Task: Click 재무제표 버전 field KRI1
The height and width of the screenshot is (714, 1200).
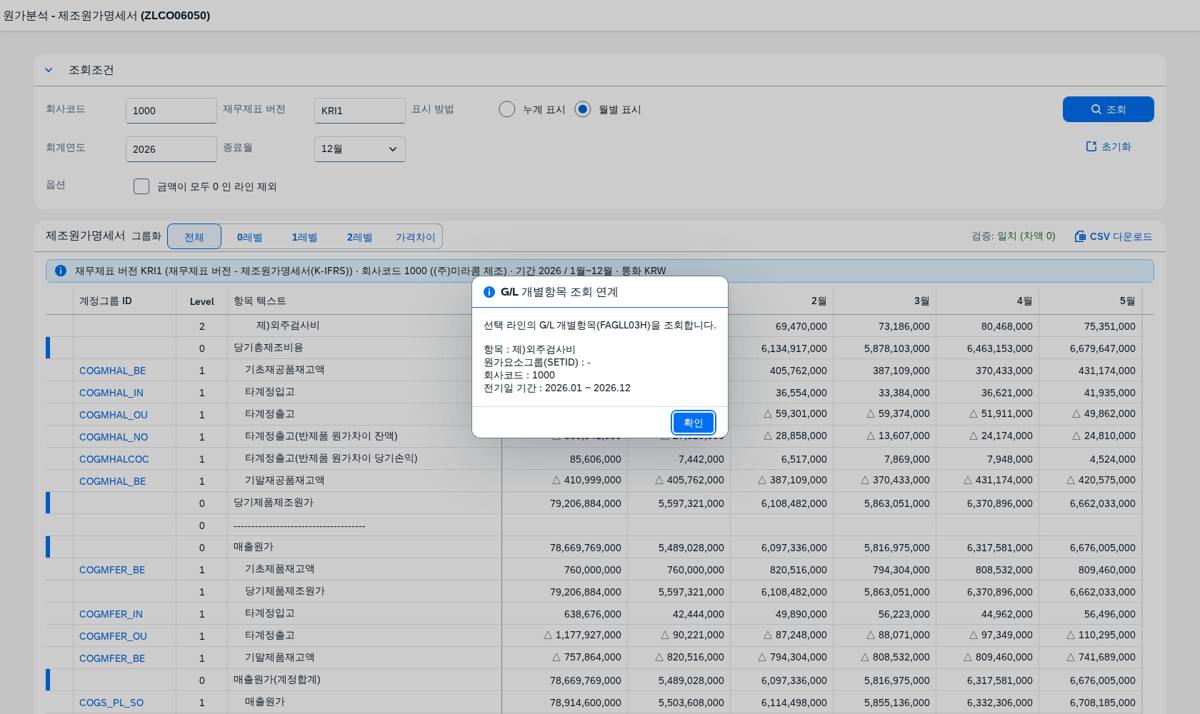Action: click(360, 110)
